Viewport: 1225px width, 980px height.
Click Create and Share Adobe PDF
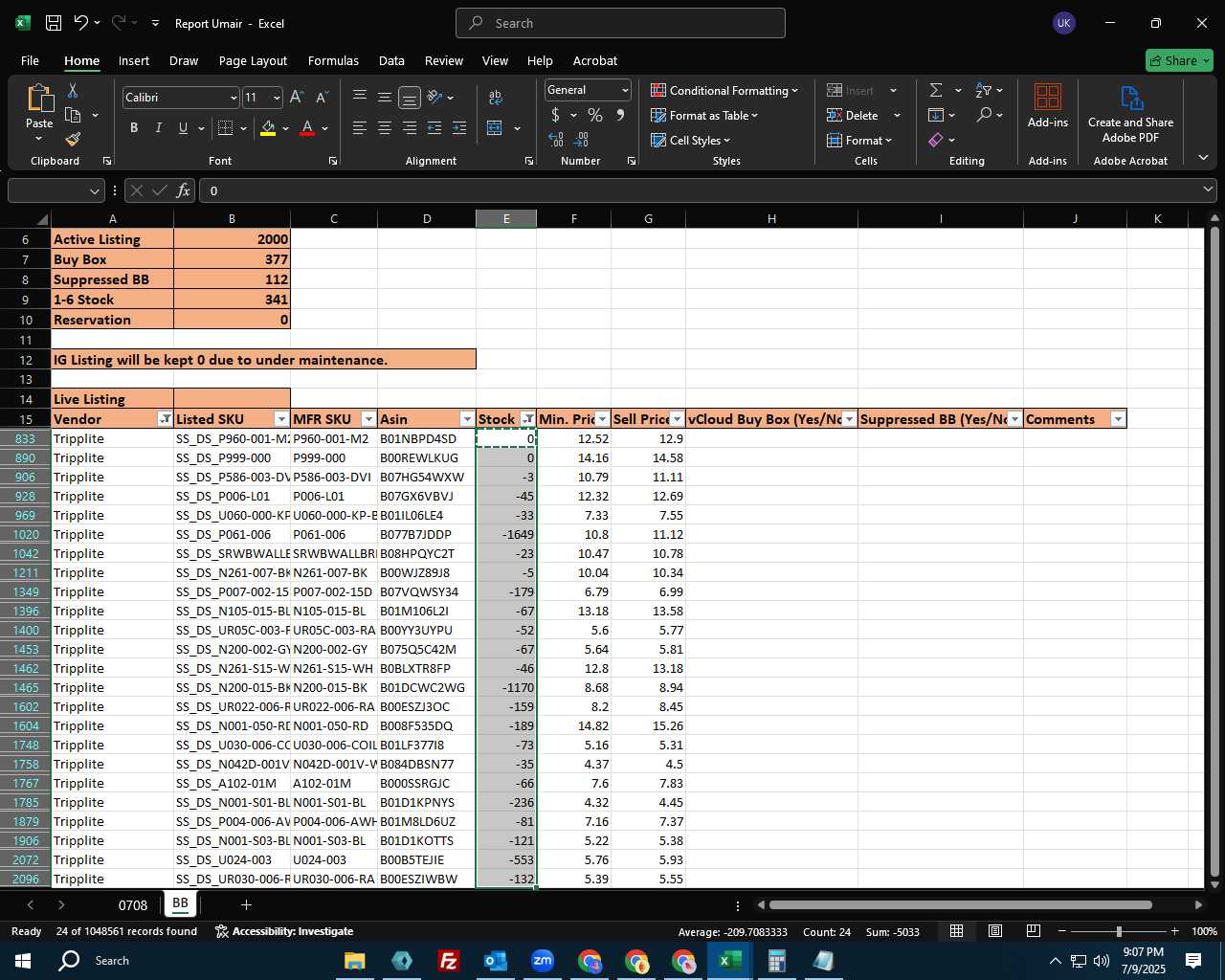click(1130, 115)
